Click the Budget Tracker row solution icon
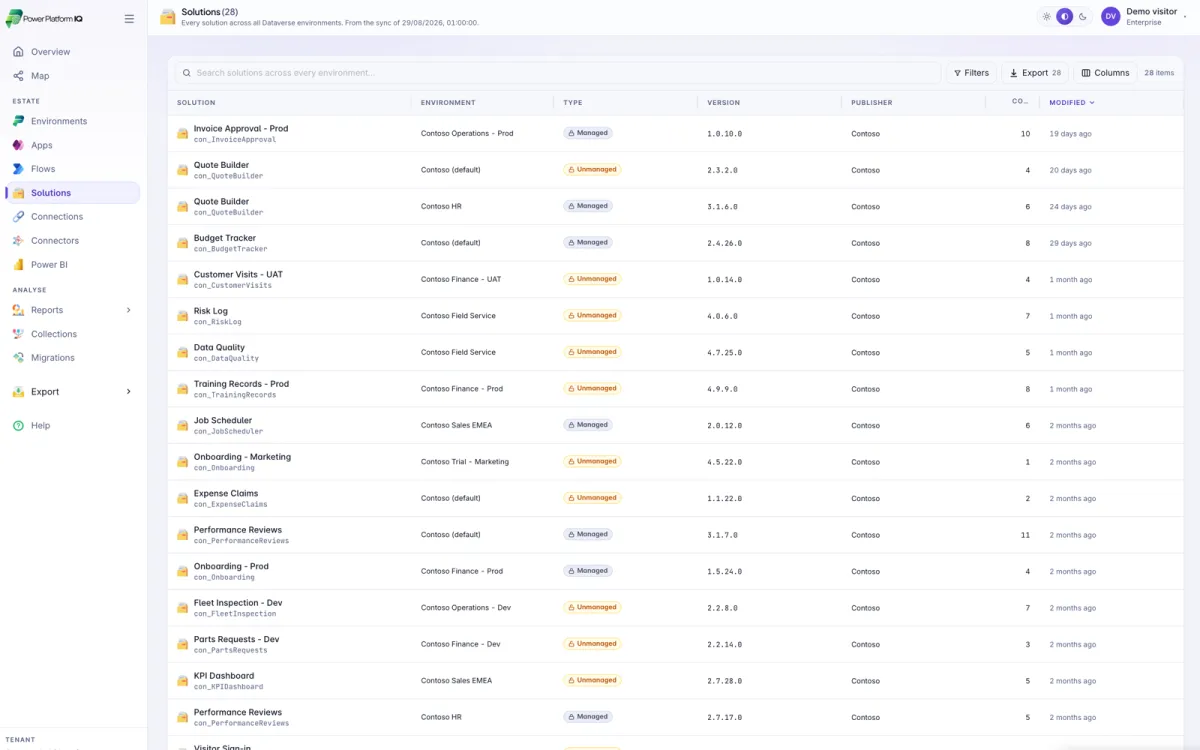 tap(183, 243)
